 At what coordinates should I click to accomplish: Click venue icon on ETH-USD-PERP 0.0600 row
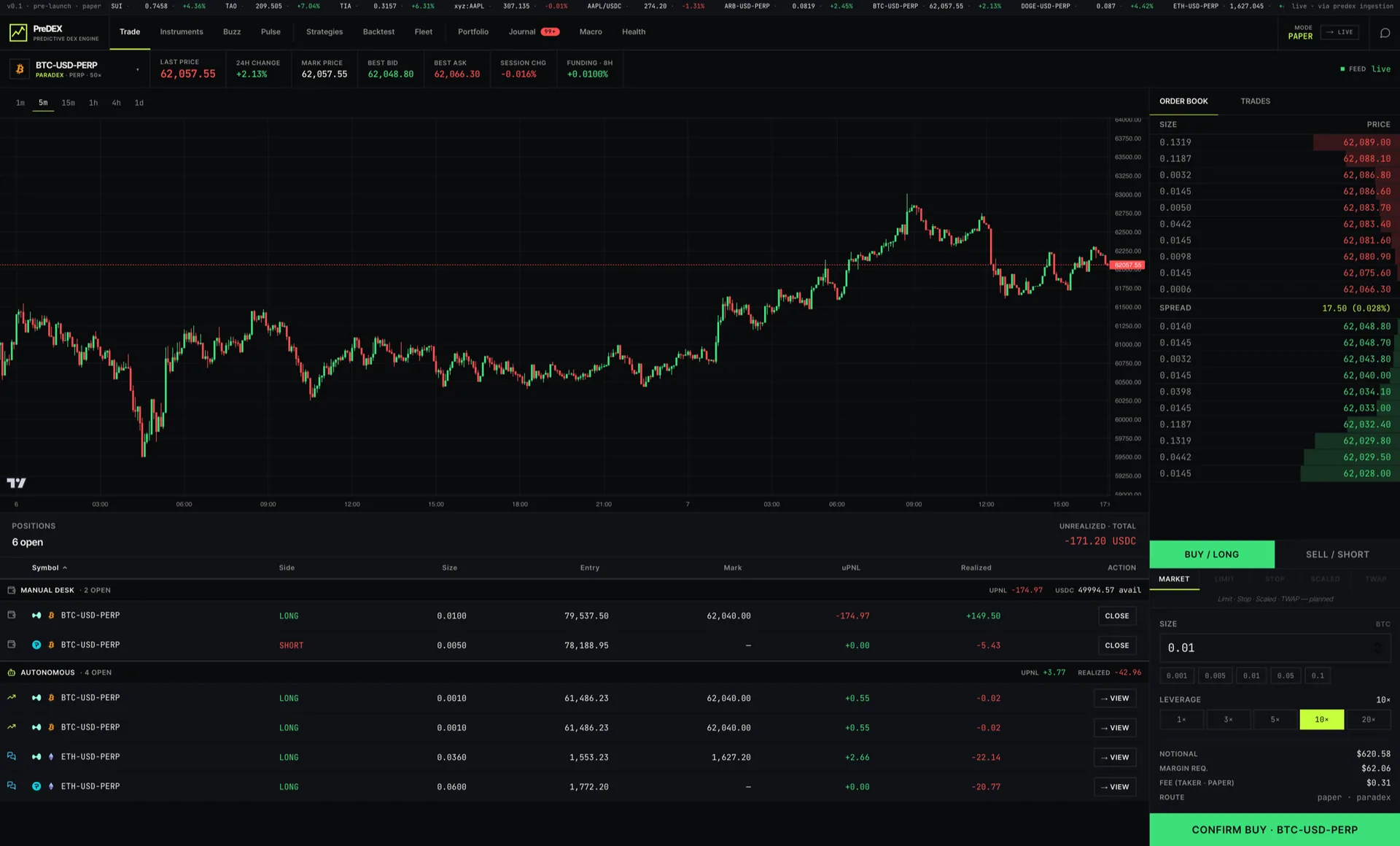(x=36, y=786)
